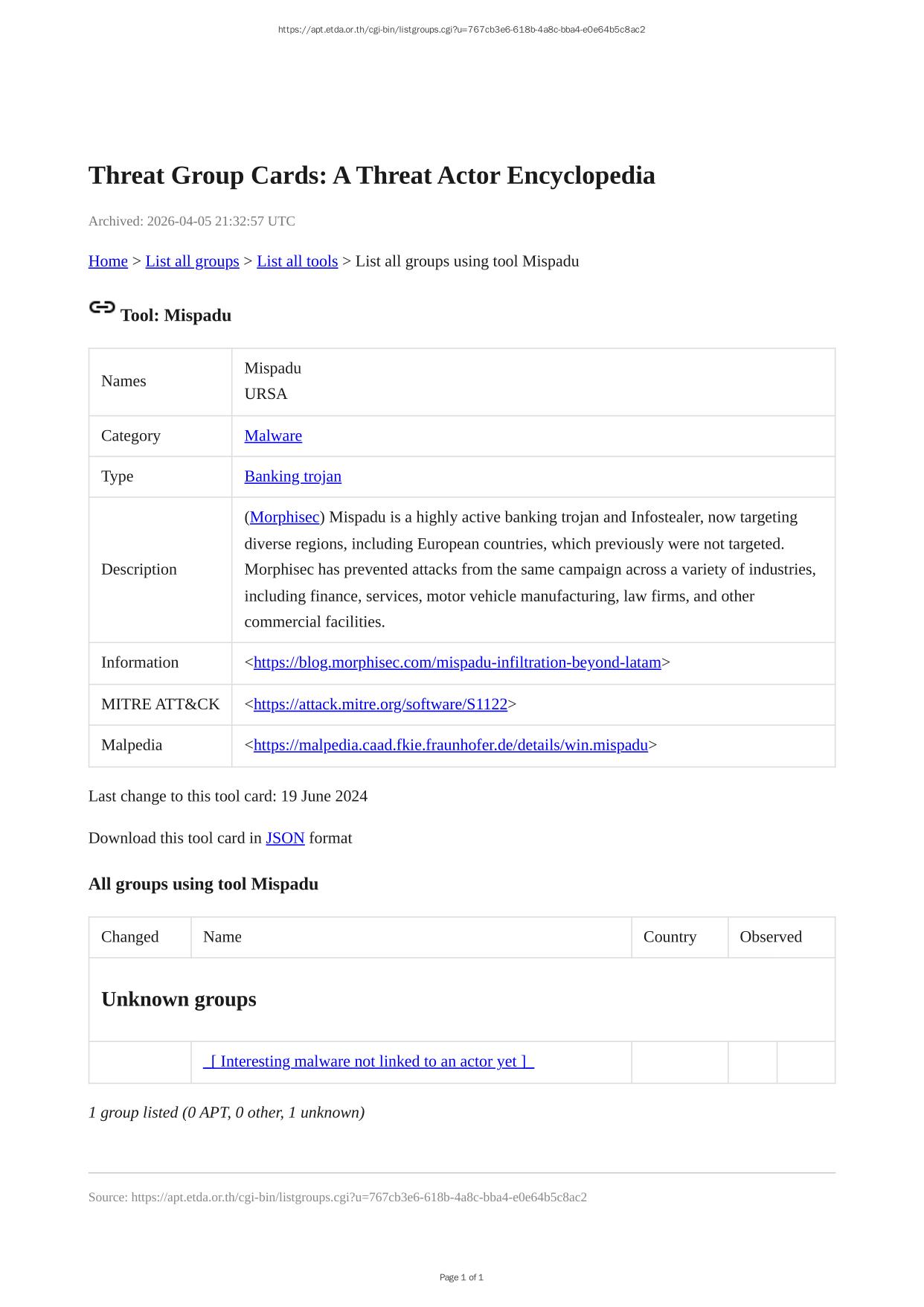Open the Malpedia win.mispadu details link
924x1307 pixels.
tap(450, 745)
